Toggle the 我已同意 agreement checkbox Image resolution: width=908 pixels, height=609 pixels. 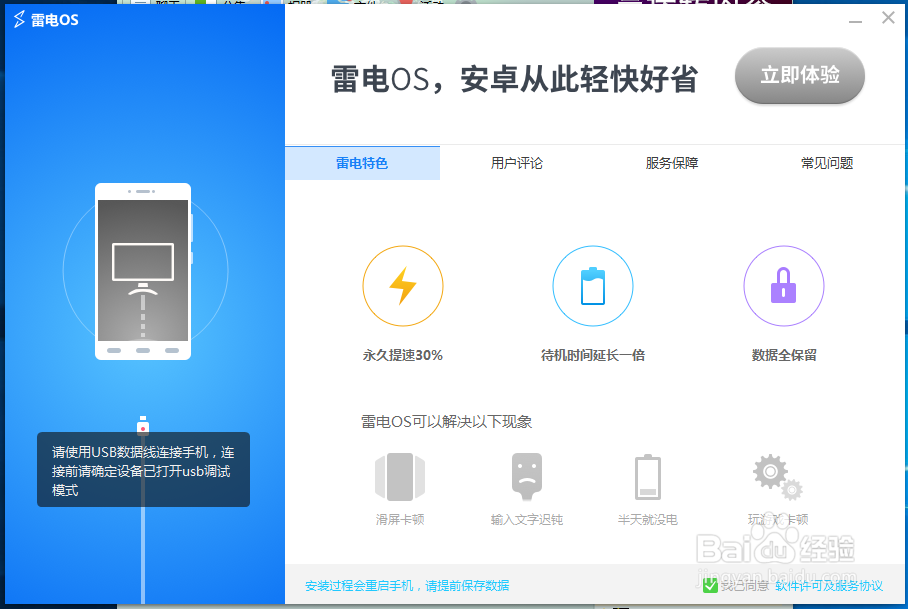[x=710, y=586]
